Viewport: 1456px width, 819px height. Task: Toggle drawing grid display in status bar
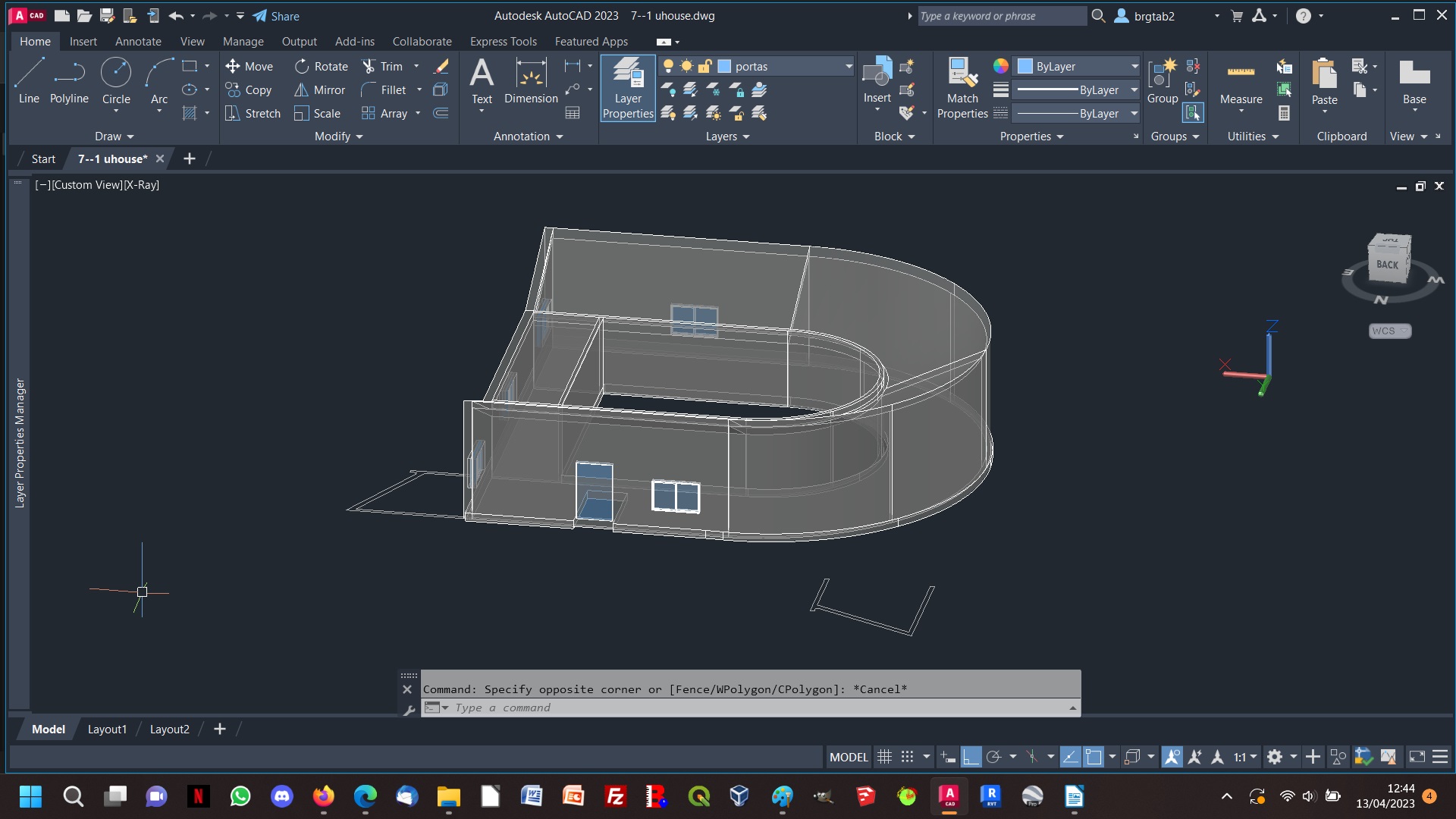[884, 757]
